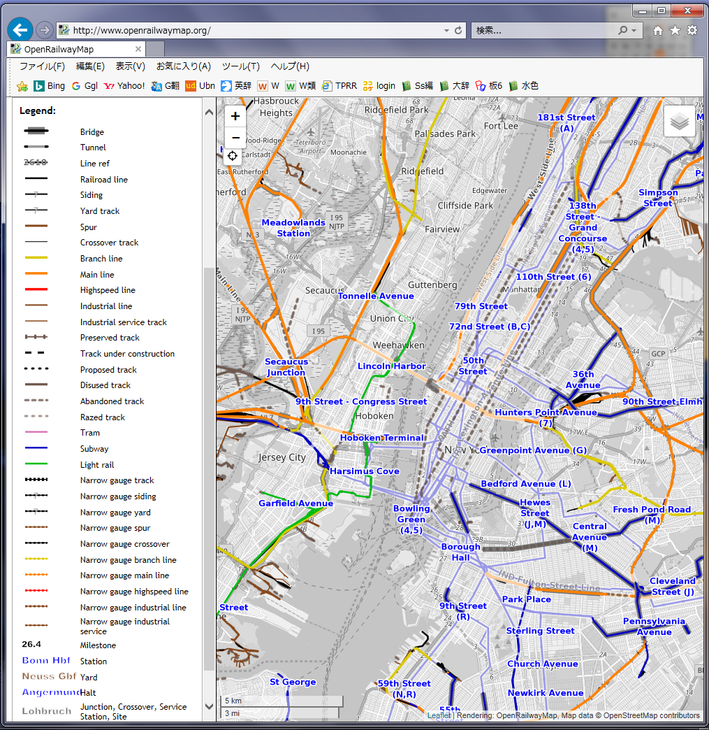Click the St George station label

pyautogui.click(x=293, y=682)
